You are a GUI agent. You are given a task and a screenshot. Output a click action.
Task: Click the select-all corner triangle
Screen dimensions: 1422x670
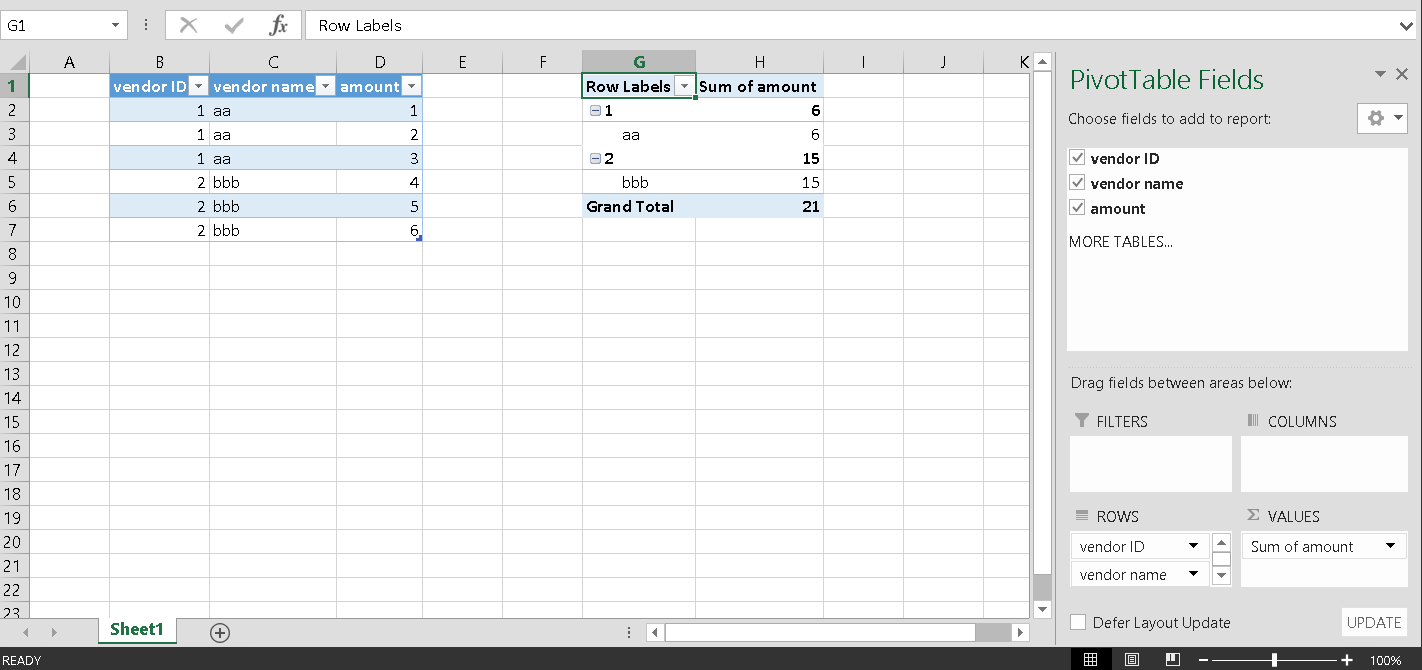click(17, 62)
